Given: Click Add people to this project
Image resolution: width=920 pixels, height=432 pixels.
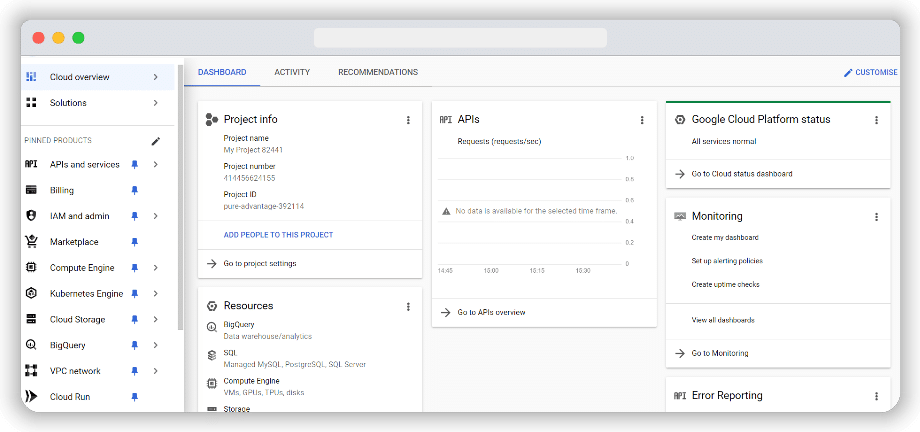Looking at the screenshot, I should tap(278, 235).
